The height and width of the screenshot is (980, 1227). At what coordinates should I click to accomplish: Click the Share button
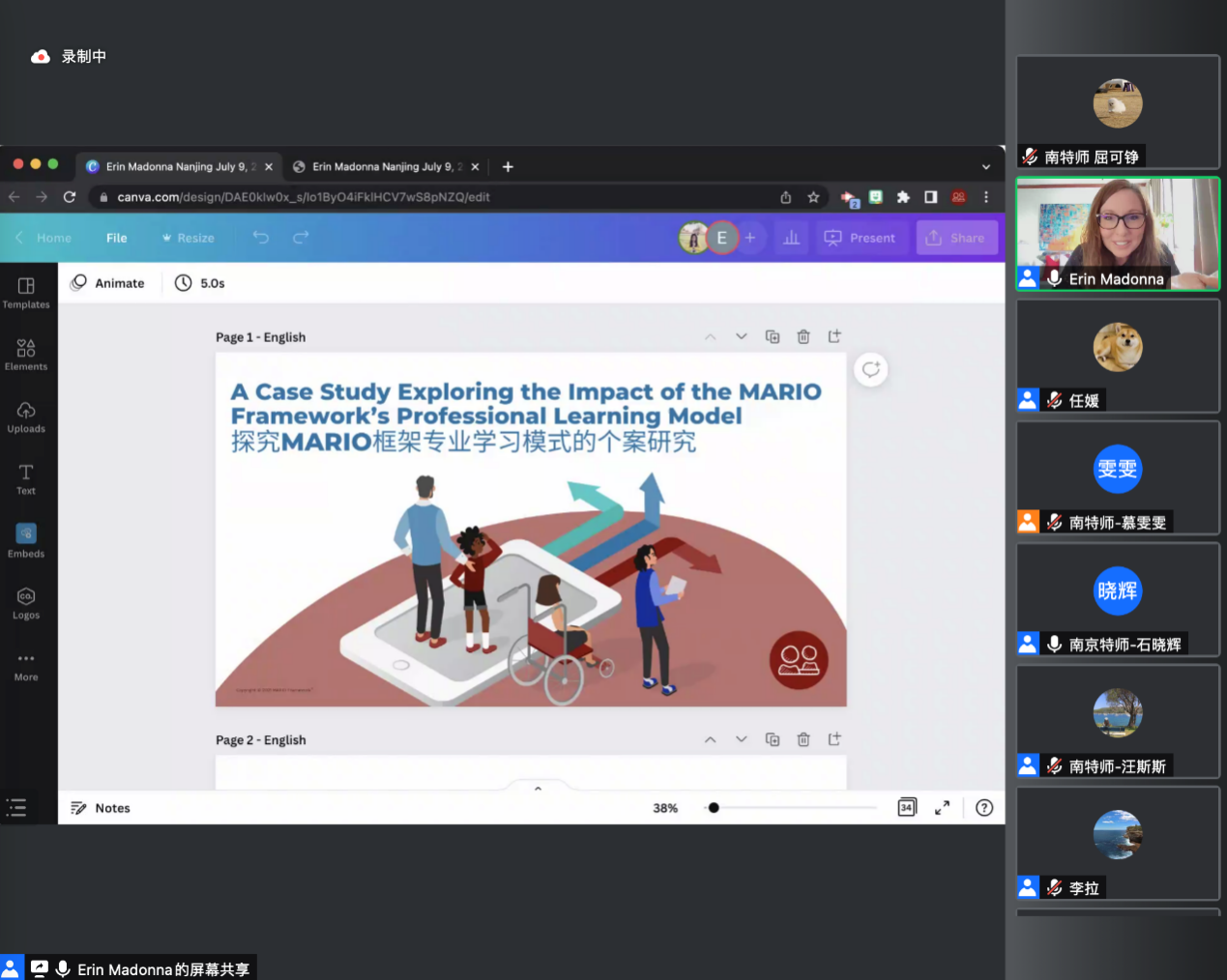click(955, 238)
